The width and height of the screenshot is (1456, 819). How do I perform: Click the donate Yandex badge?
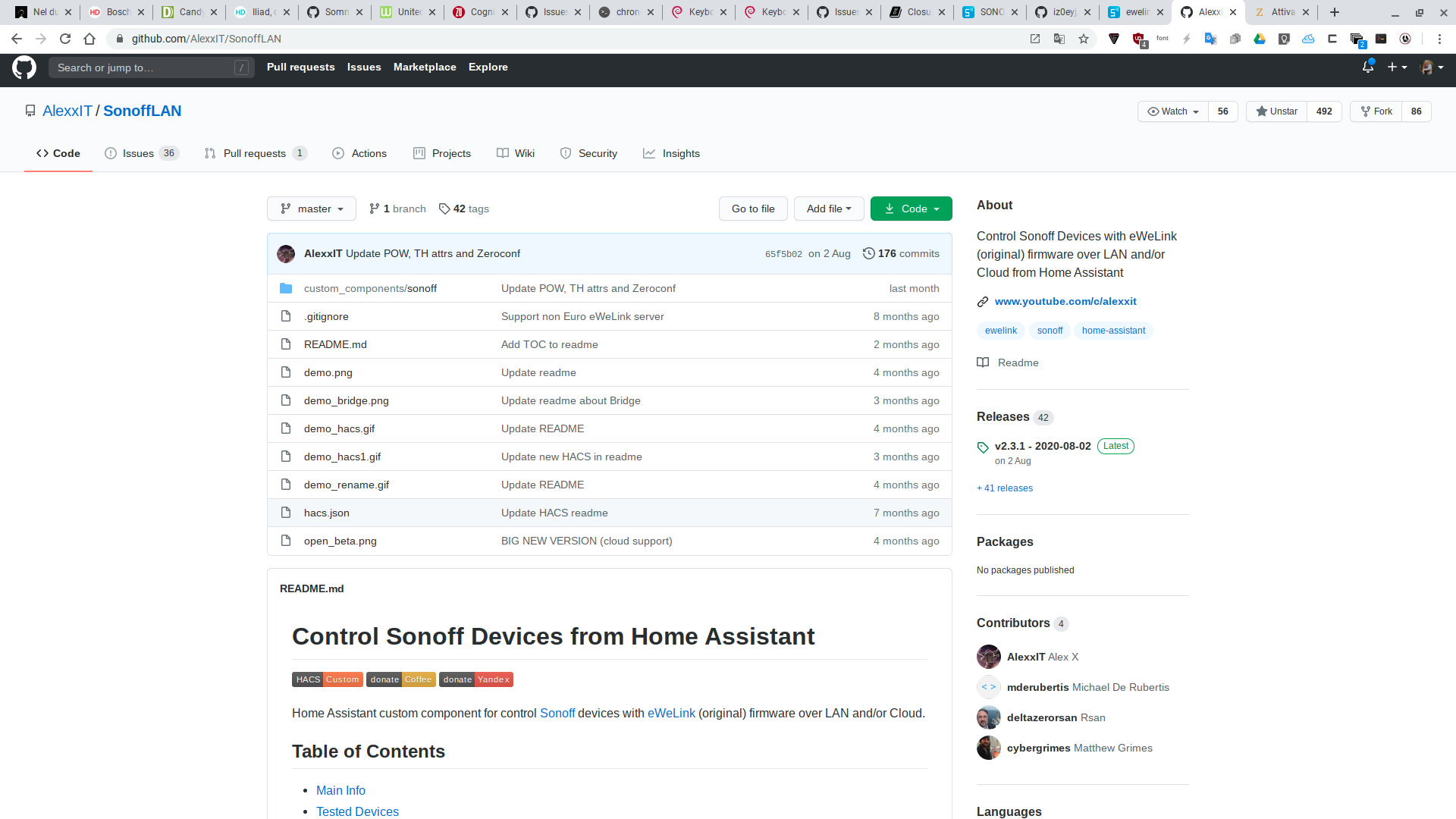pyautogui.click(x=476, y=679)
